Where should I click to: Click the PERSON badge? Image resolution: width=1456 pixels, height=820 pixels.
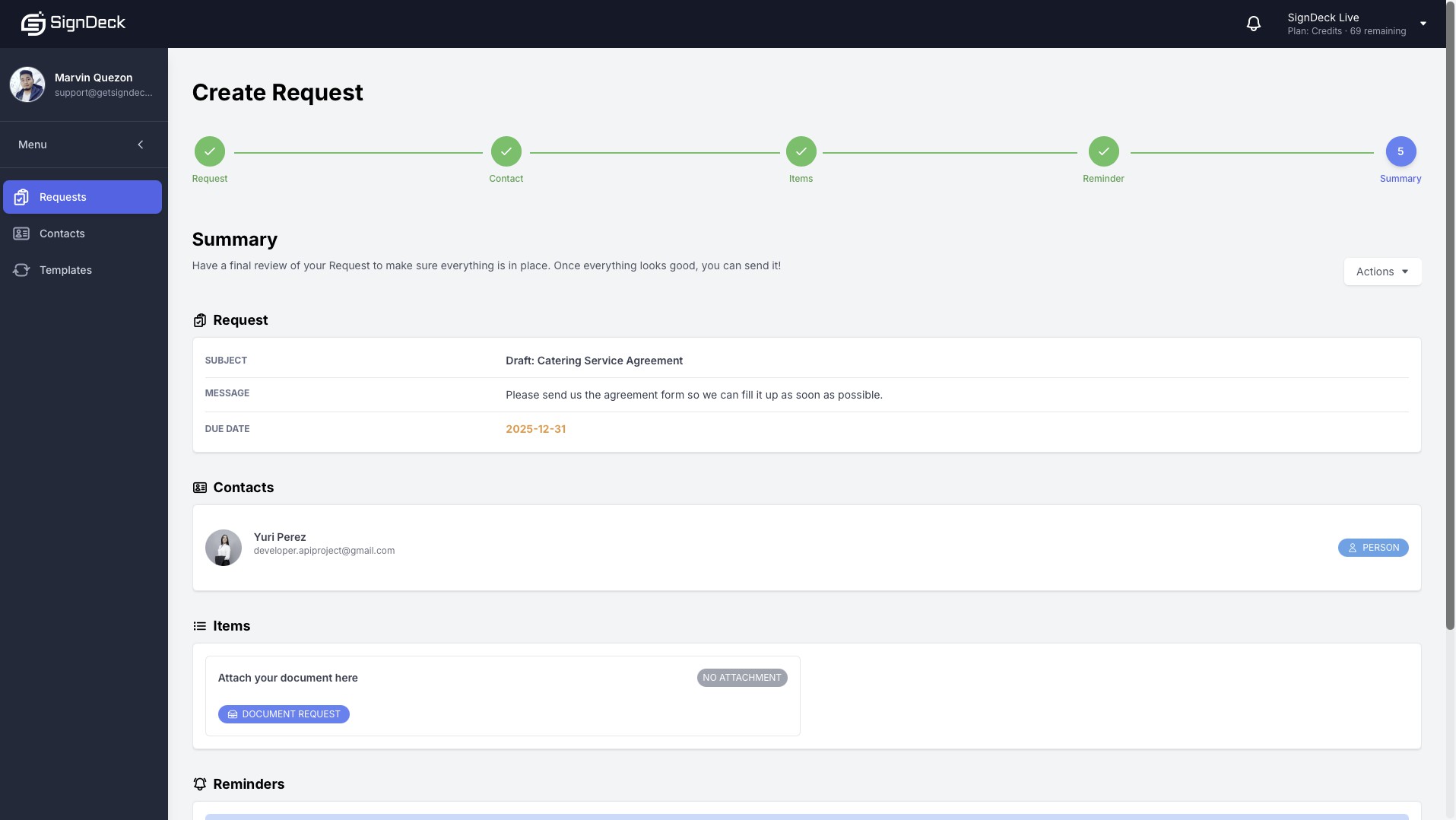click(1373, 548)
